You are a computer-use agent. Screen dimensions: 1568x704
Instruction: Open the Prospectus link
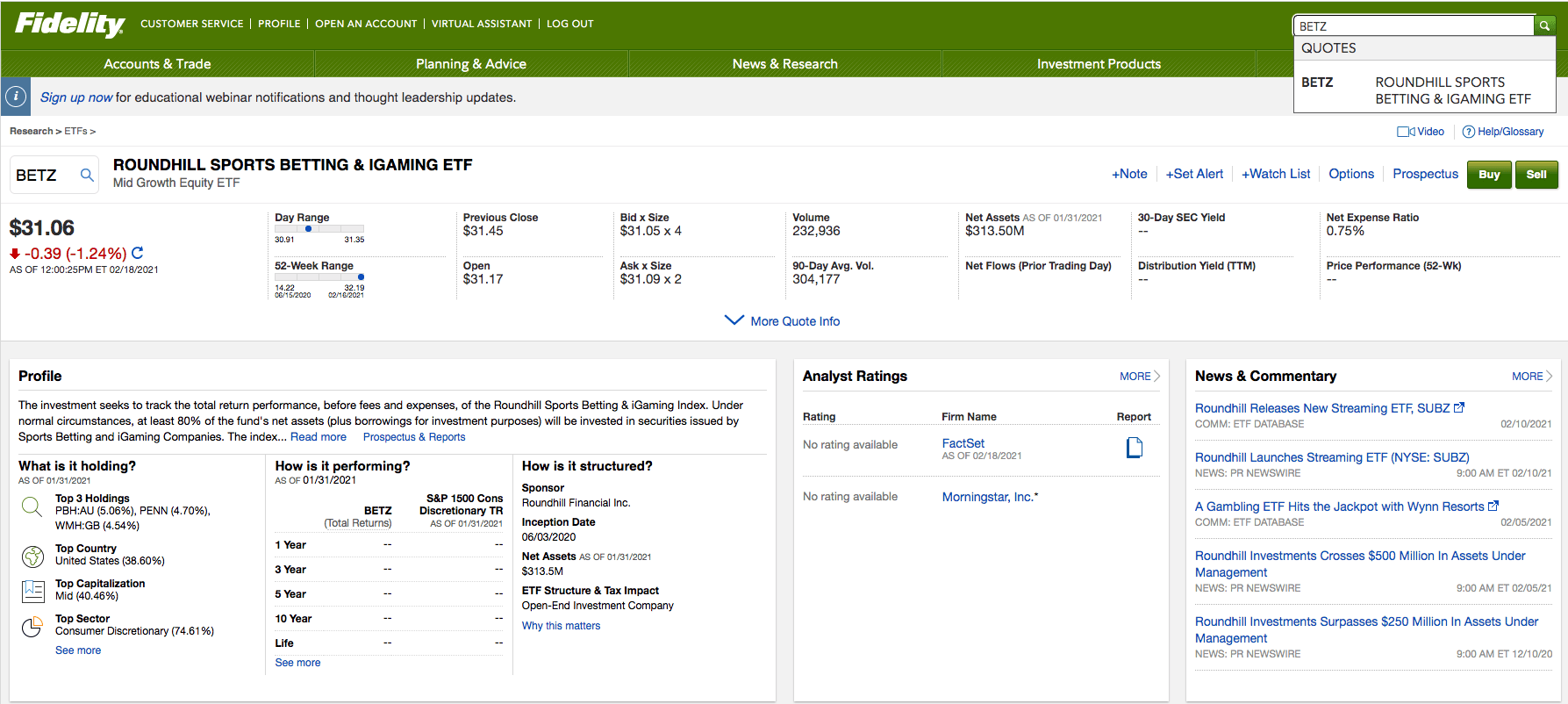(1425, 174)
